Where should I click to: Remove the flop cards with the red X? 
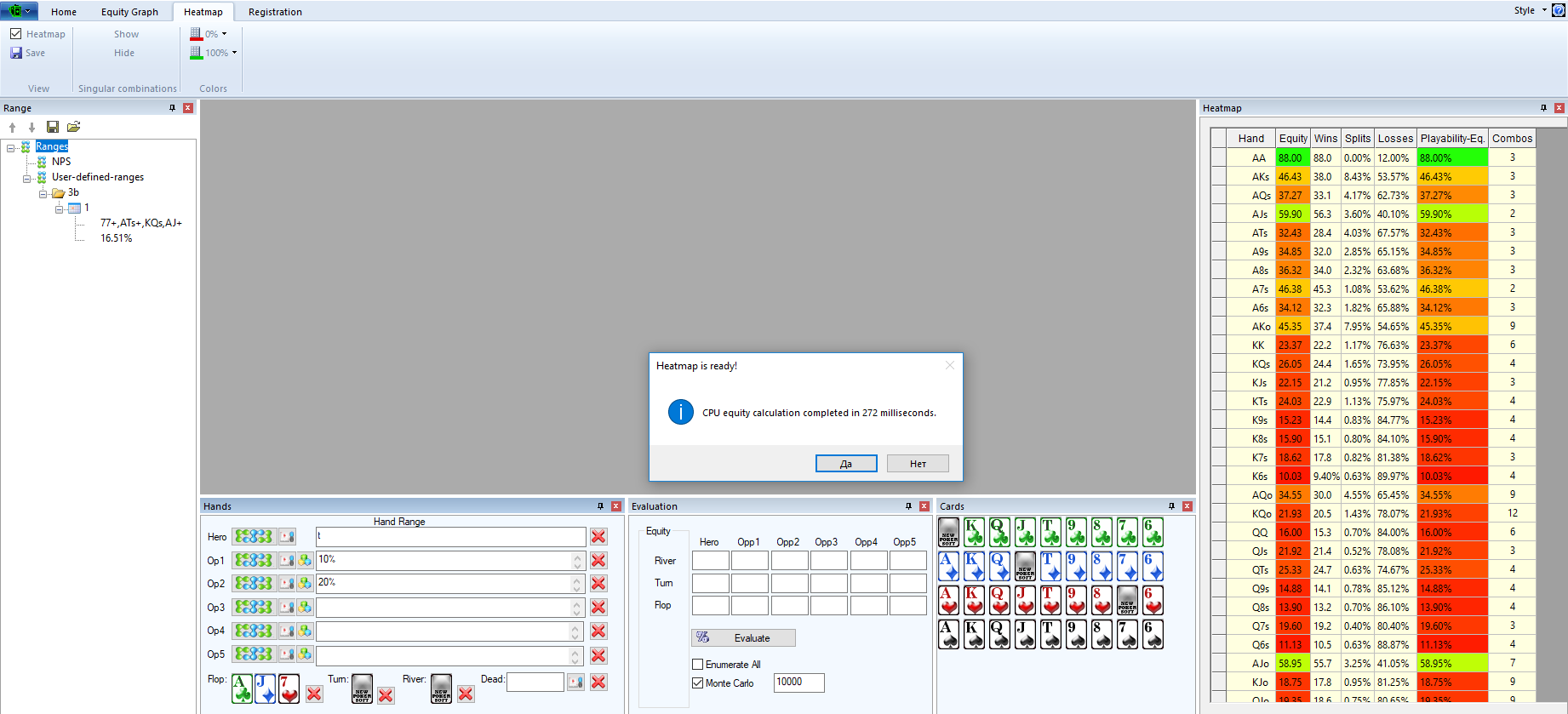click(314, 694)
